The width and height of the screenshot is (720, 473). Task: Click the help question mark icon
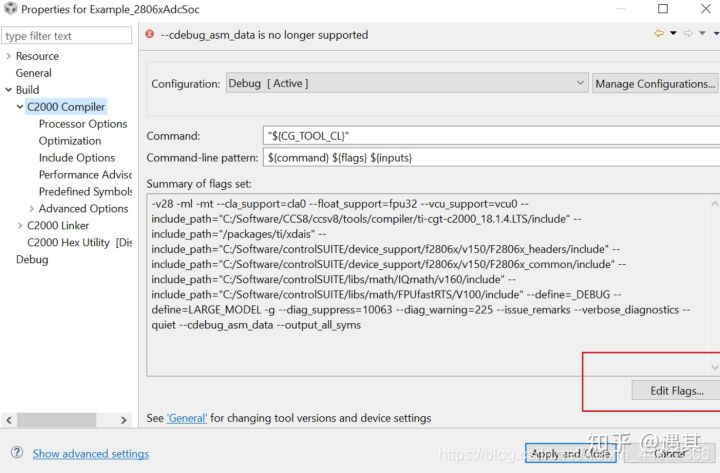[x=17, y=452]
